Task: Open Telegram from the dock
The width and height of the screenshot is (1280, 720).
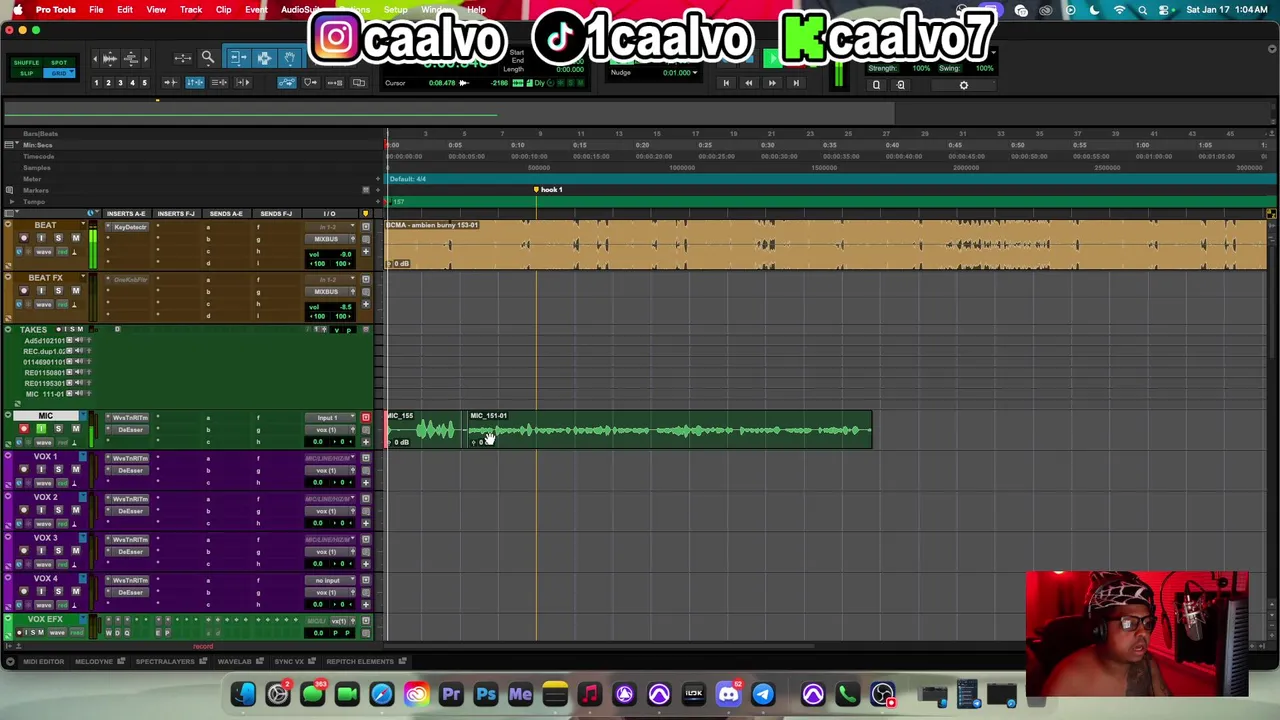Action: (x=763, y=694)
